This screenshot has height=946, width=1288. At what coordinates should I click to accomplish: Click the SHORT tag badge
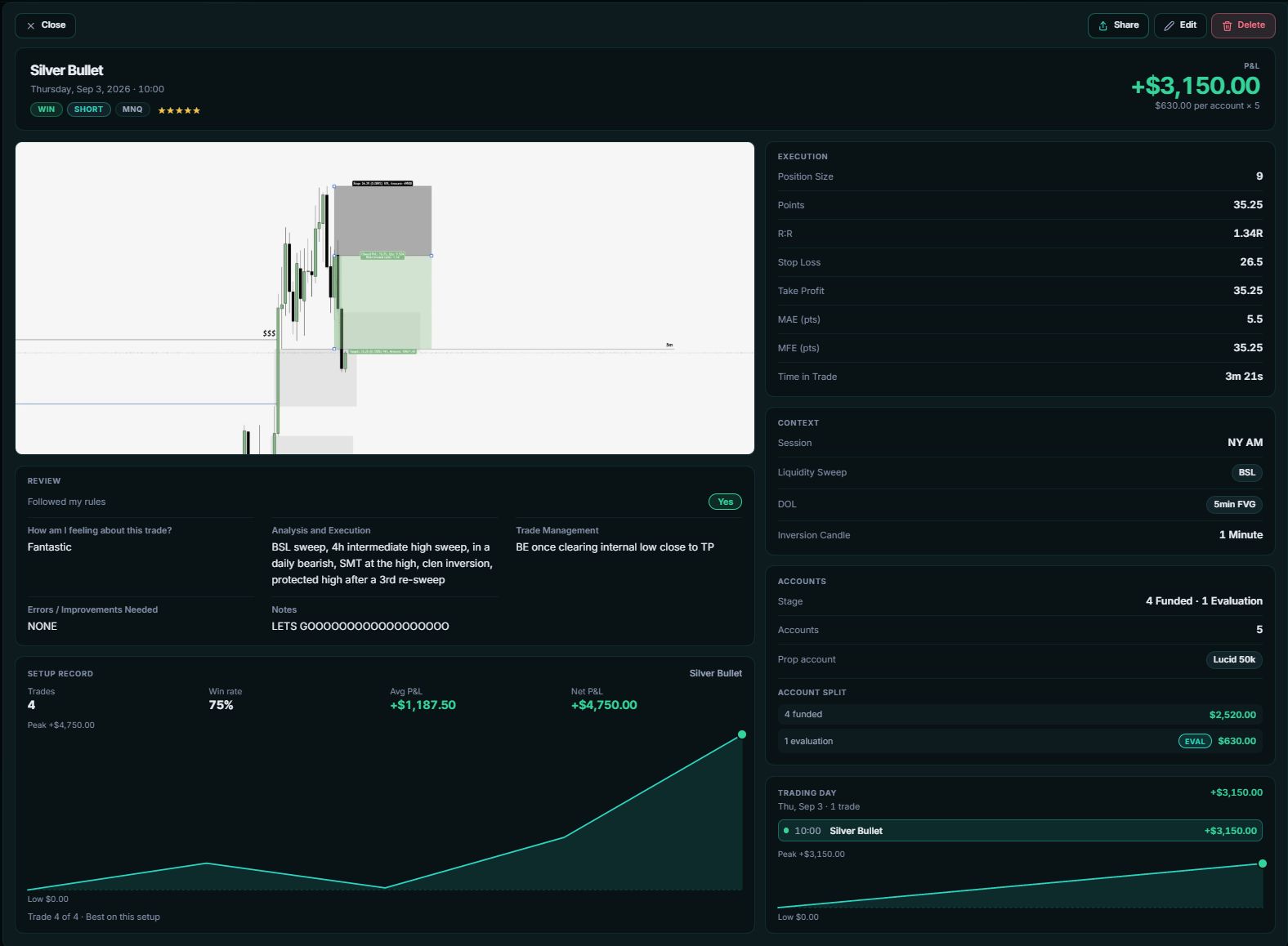(89, 109)
